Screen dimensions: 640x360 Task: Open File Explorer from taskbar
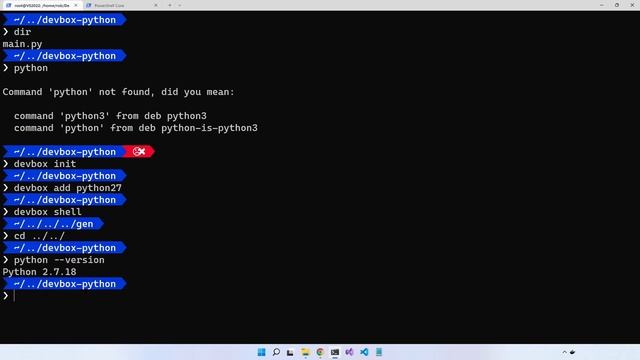click(x=305, y=352)
